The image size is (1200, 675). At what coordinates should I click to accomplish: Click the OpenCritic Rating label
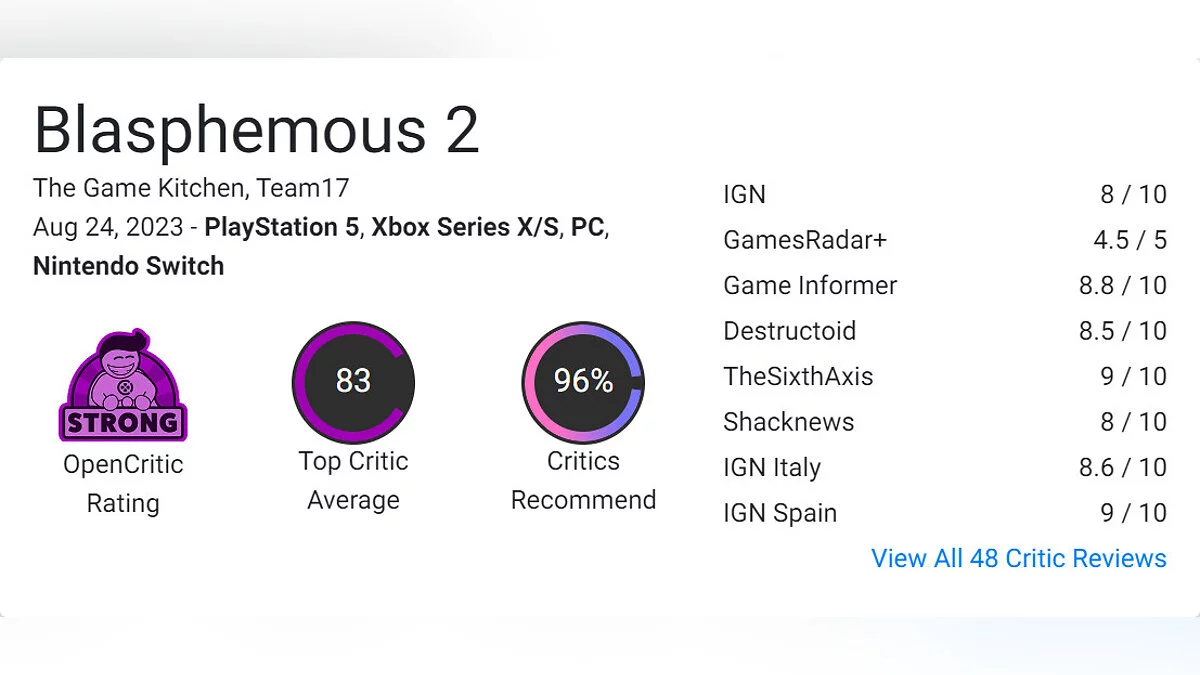(123, 483)
